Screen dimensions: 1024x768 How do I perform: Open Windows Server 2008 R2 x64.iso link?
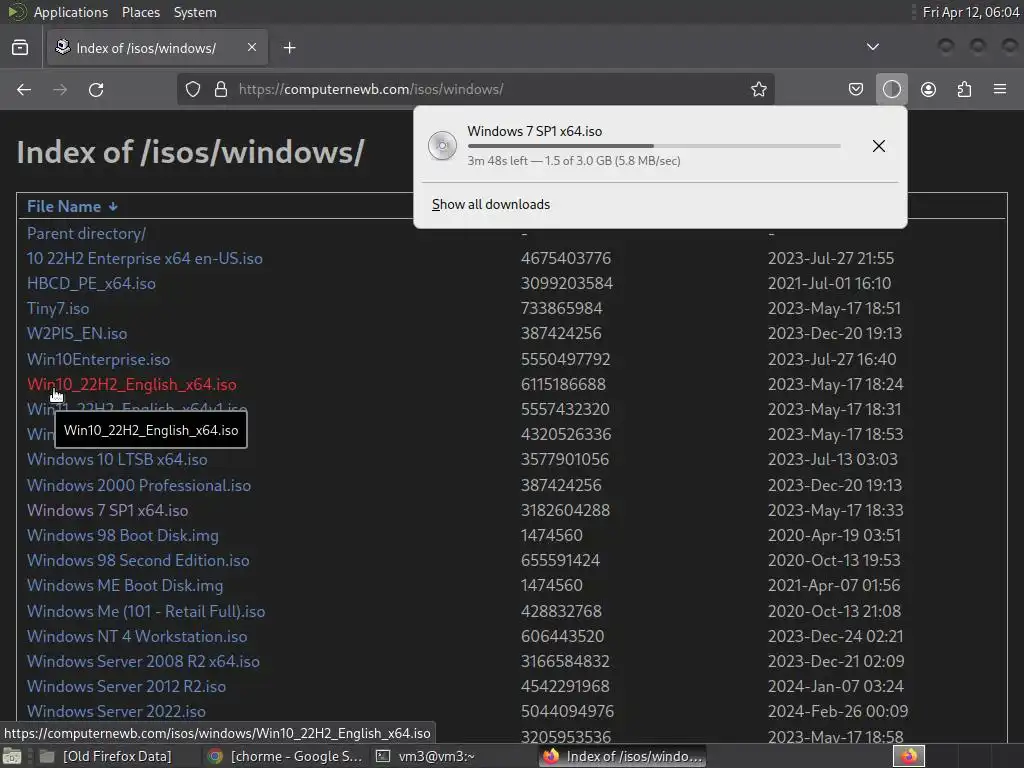(143, 661)
